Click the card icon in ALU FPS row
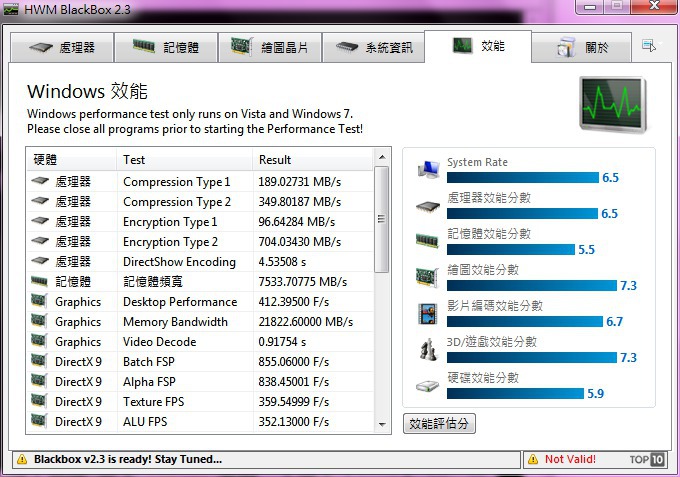 (x=39, y=420)
